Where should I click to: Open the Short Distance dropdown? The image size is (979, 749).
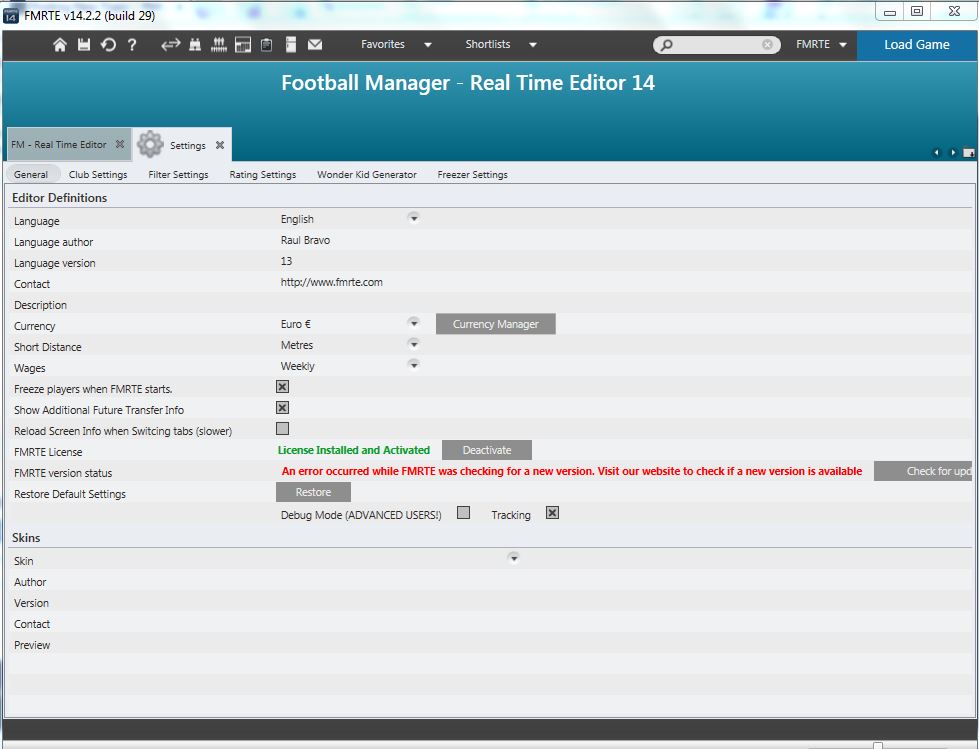tap(413, 344)
